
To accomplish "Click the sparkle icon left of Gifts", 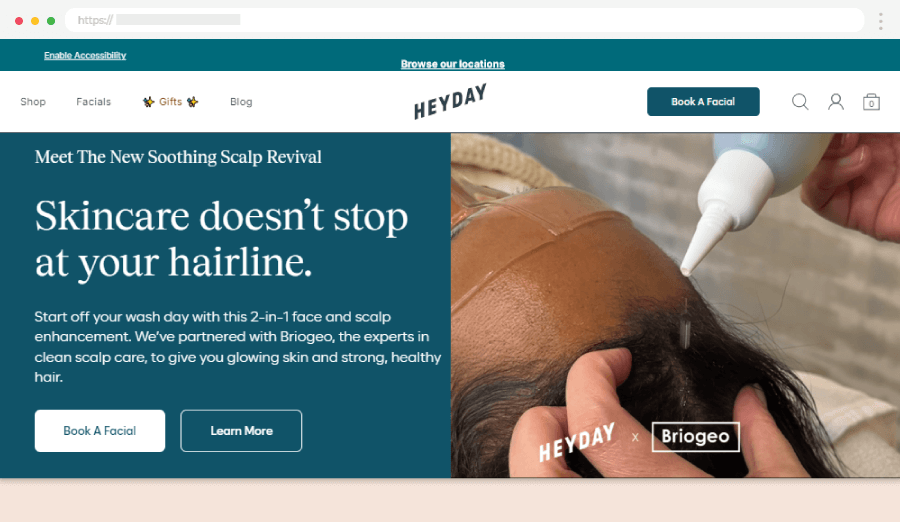I will pyautogui.click(x=149, y=102).
